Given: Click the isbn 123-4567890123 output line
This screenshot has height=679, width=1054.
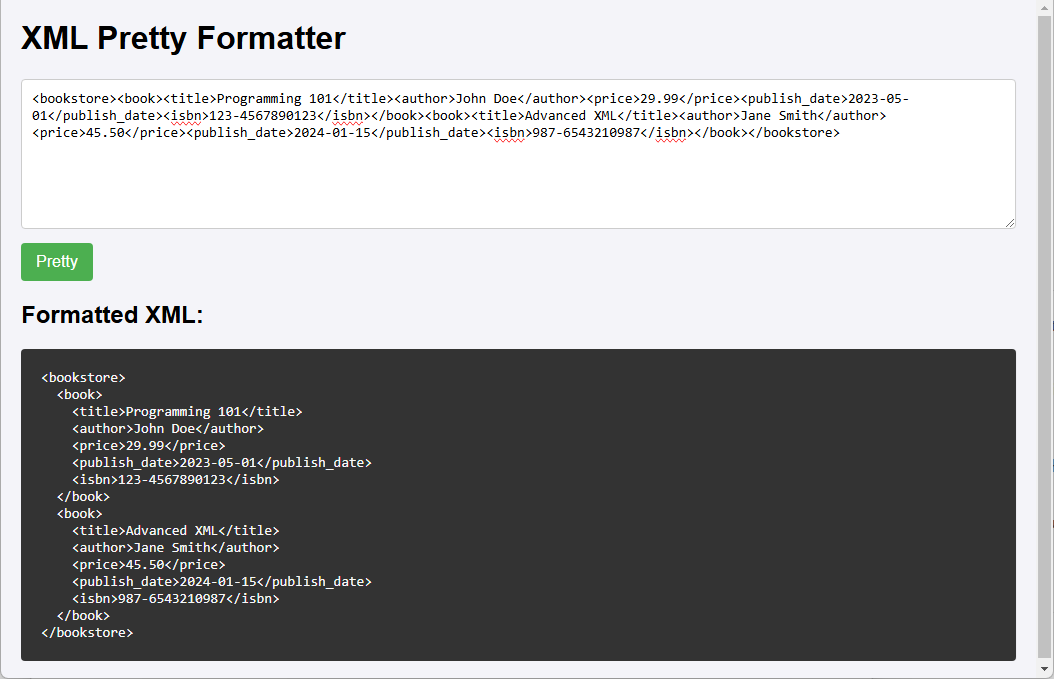Looking at the screenshot, I should coord(175,479).
